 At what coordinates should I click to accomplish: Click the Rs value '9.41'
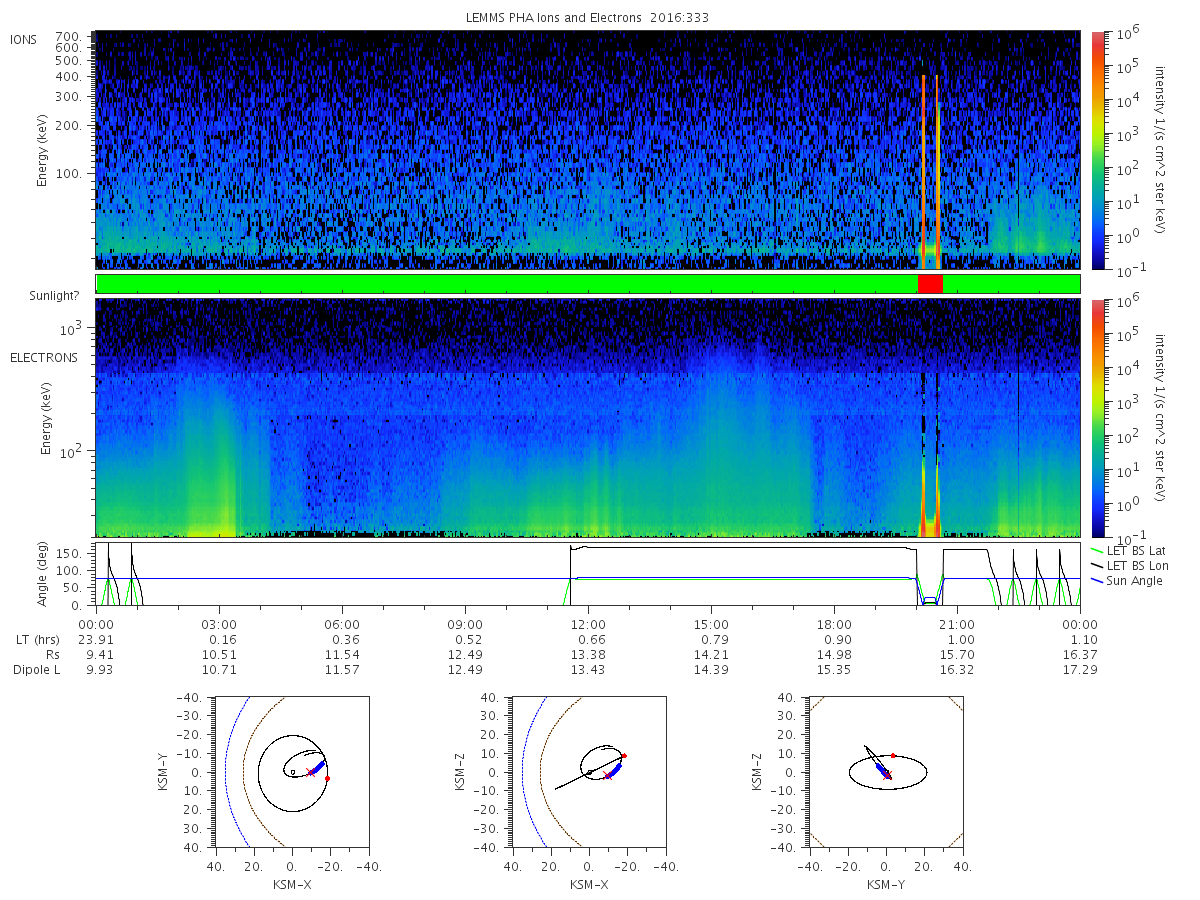(x=99, y=654)
